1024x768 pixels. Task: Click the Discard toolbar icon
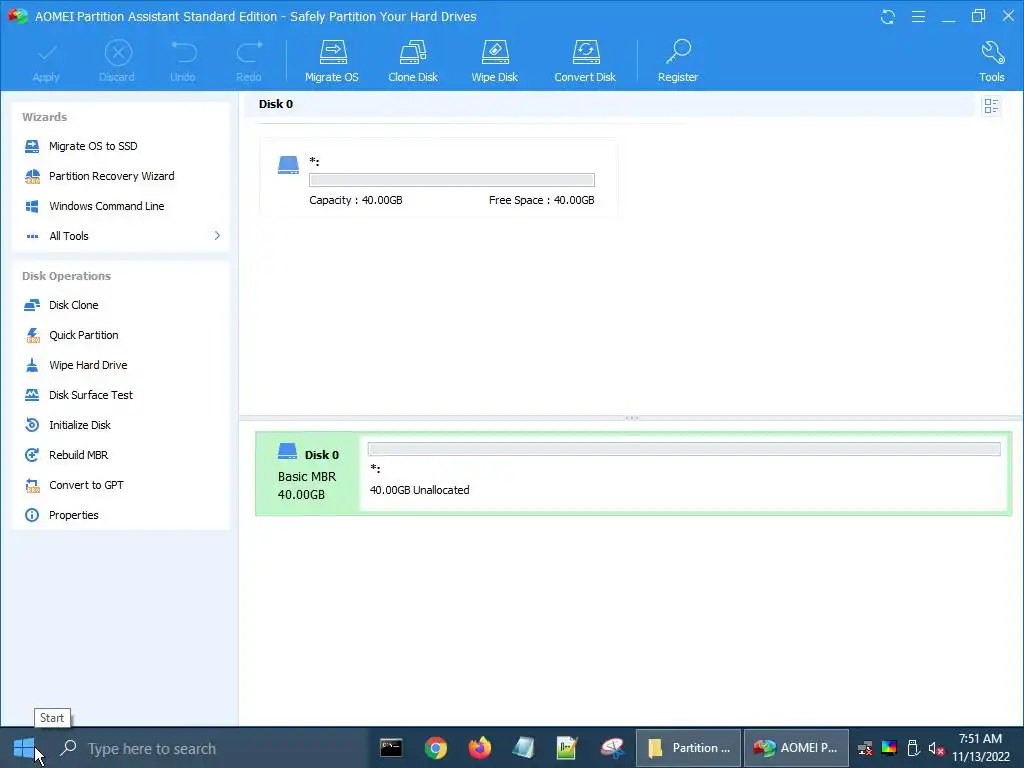pyautogui.click(x=118, y=53)
